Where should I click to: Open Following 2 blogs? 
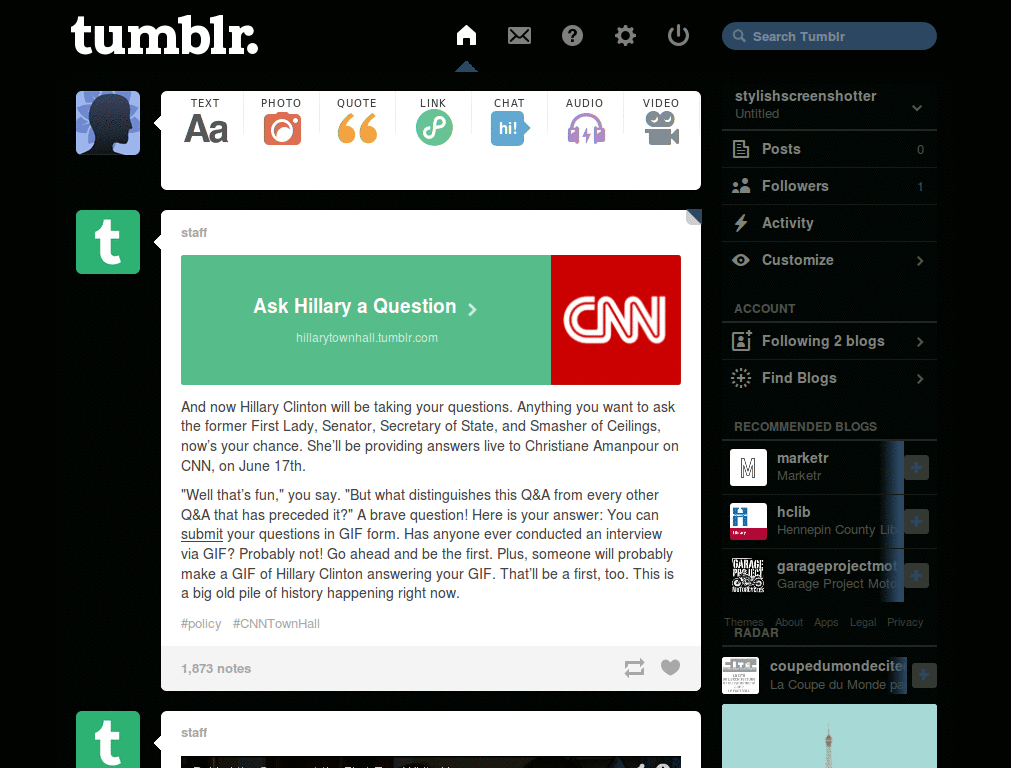click(x=829, y=341)
